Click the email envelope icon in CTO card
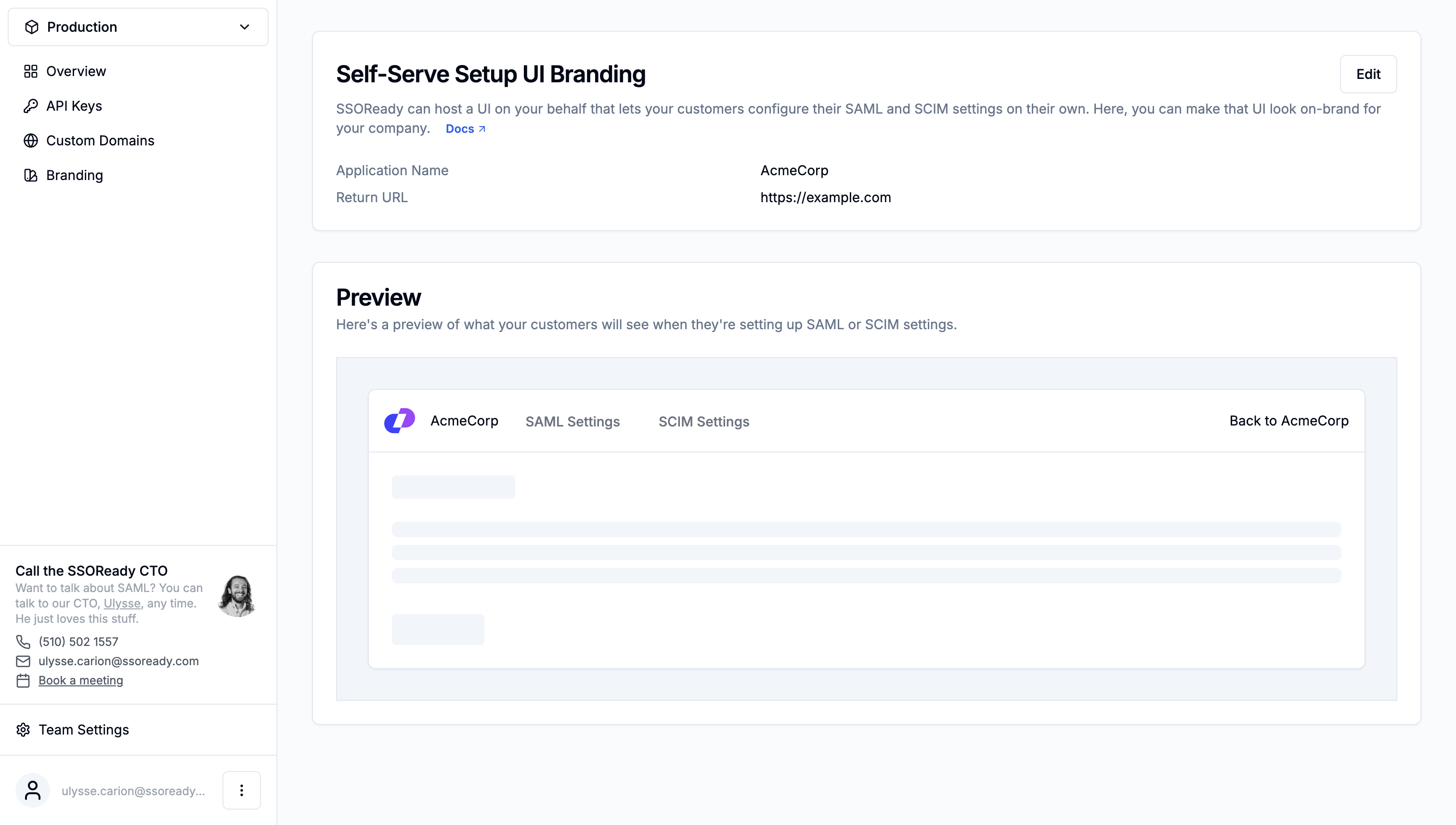This screenshot has width=1456, height=825. pos(23,661)
